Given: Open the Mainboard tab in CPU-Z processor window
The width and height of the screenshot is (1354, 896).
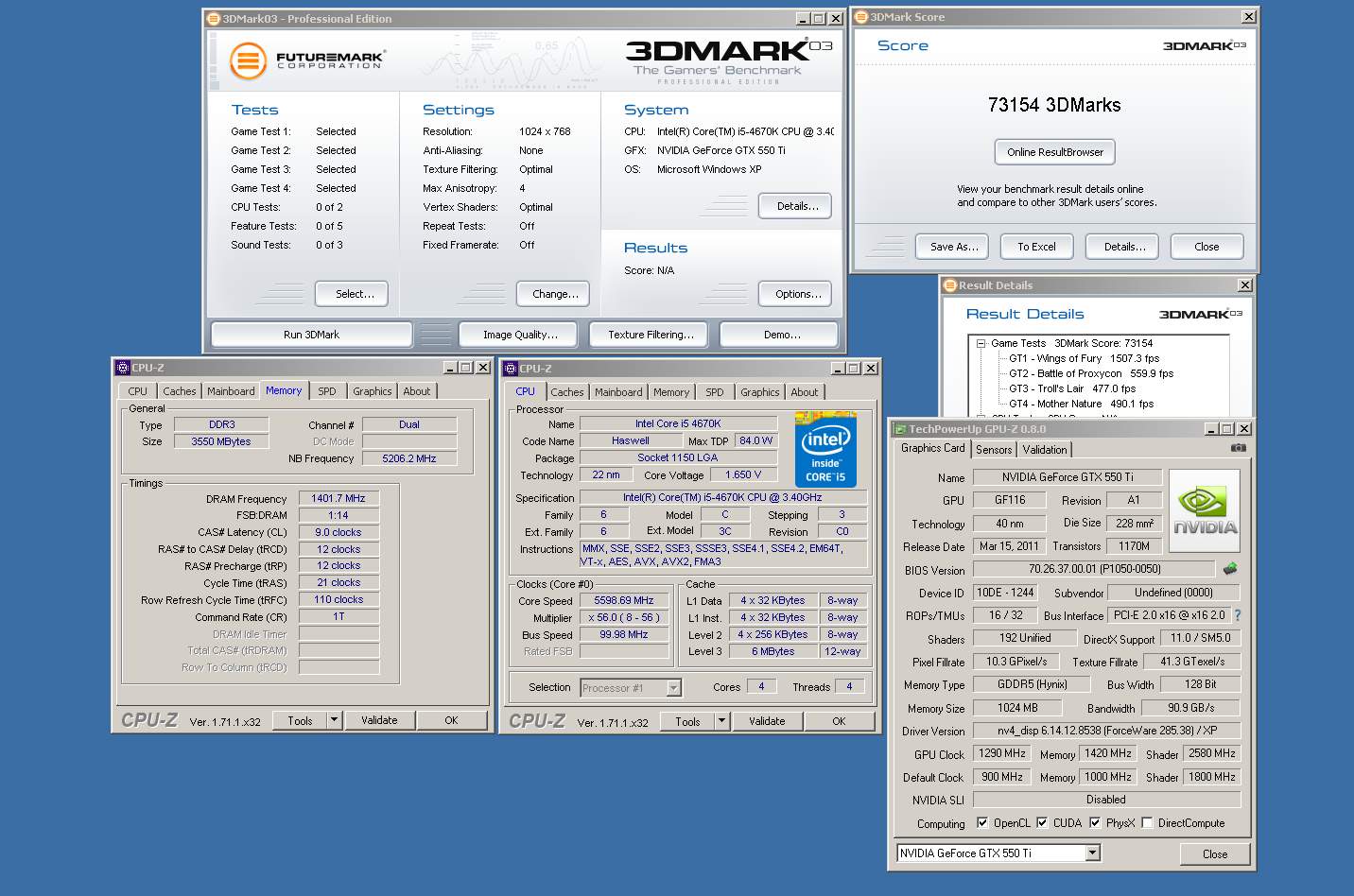Looking at the screenshot, I should pos(618,392).
